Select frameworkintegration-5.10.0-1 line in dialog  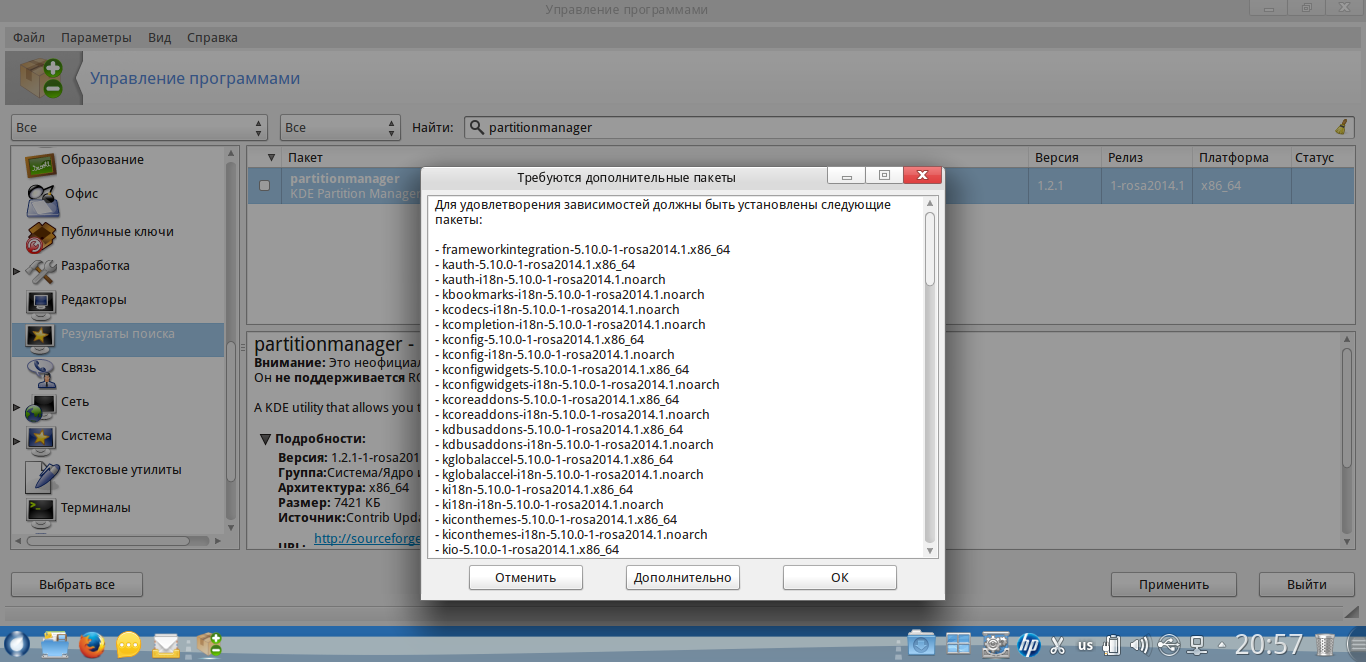(585, 249)
